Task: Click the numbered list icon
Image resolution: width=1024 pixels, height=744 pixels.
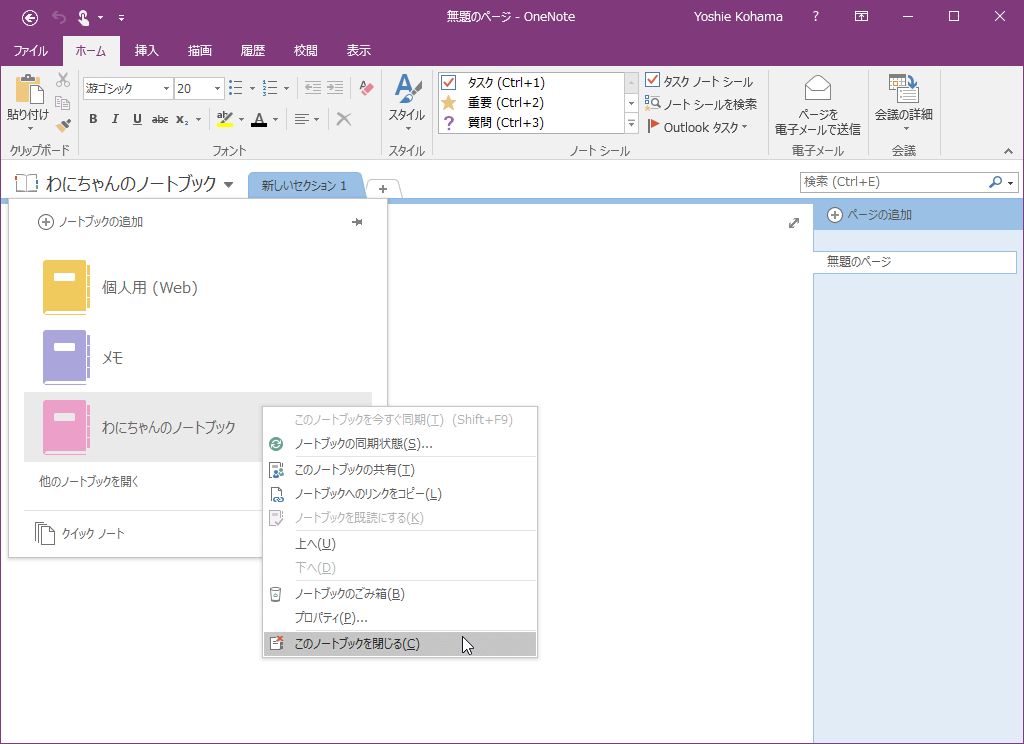Action: [270, 88]
